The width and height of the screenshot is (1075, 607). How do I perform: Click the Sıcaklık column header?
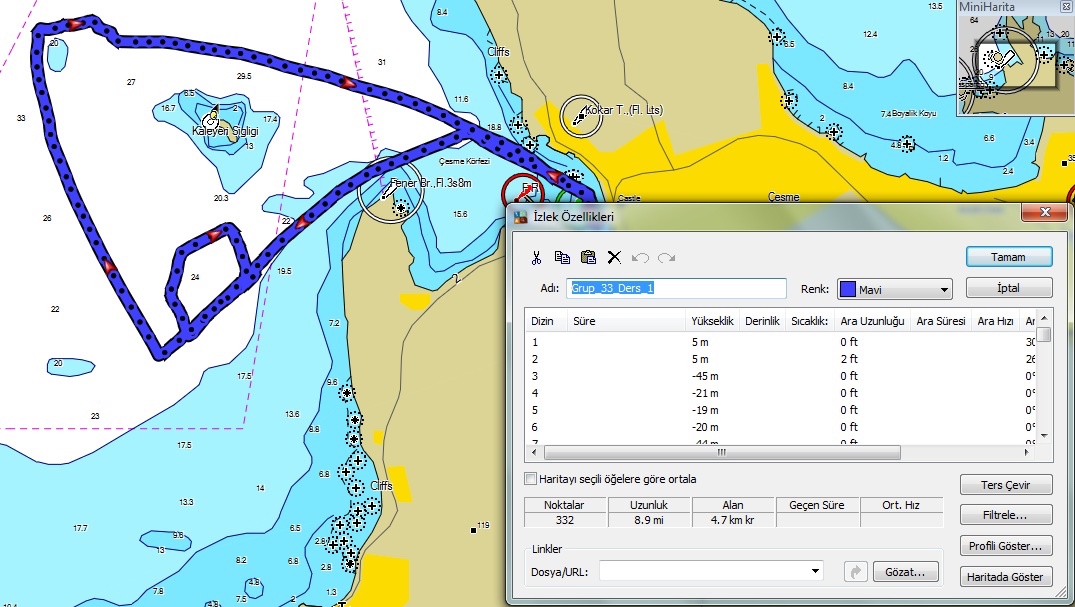[x=810, y=321]
